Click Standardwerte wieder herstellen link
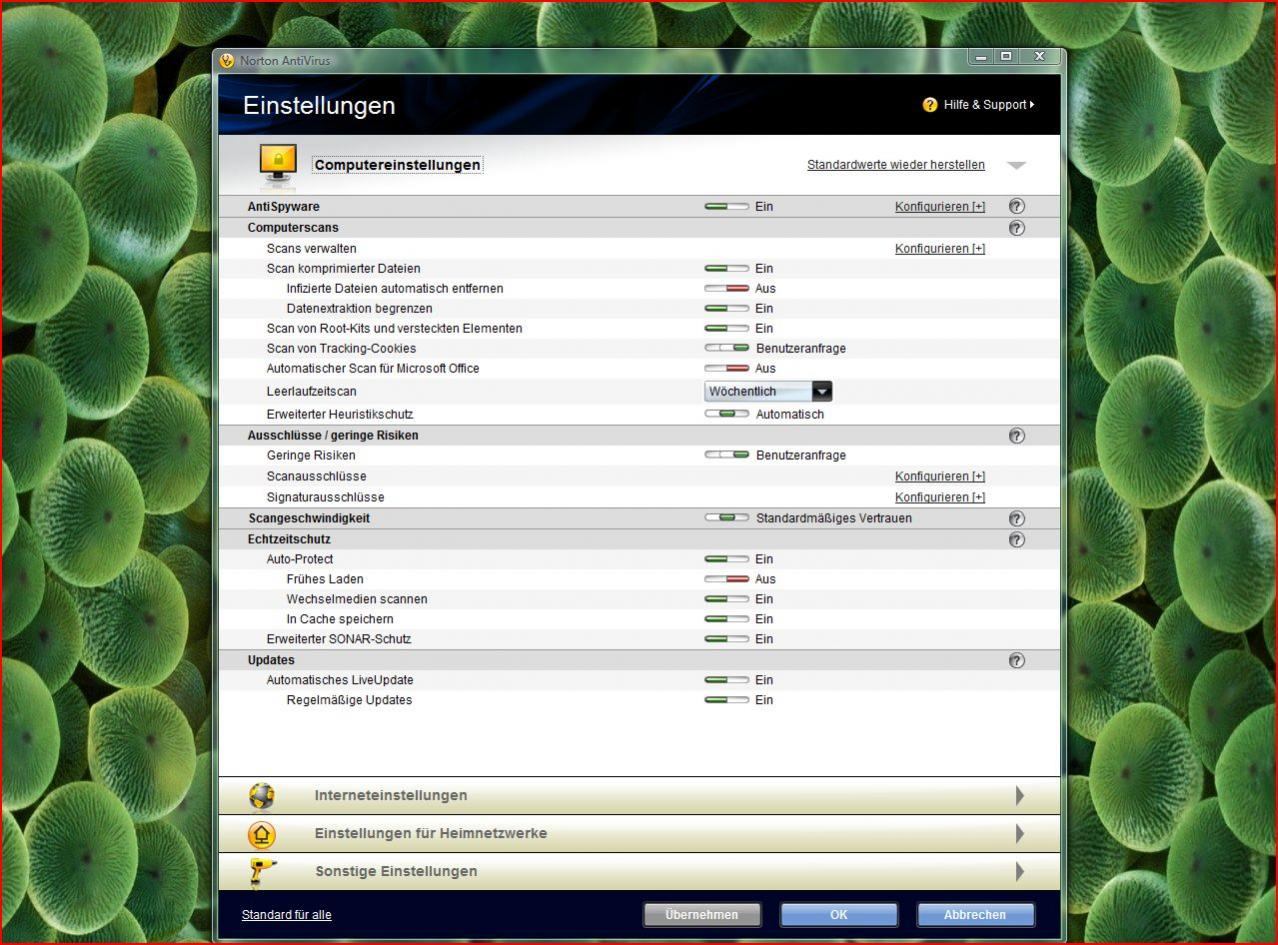Image resolution: width=1278 pixels, height=945 pixels. (896, 165)
